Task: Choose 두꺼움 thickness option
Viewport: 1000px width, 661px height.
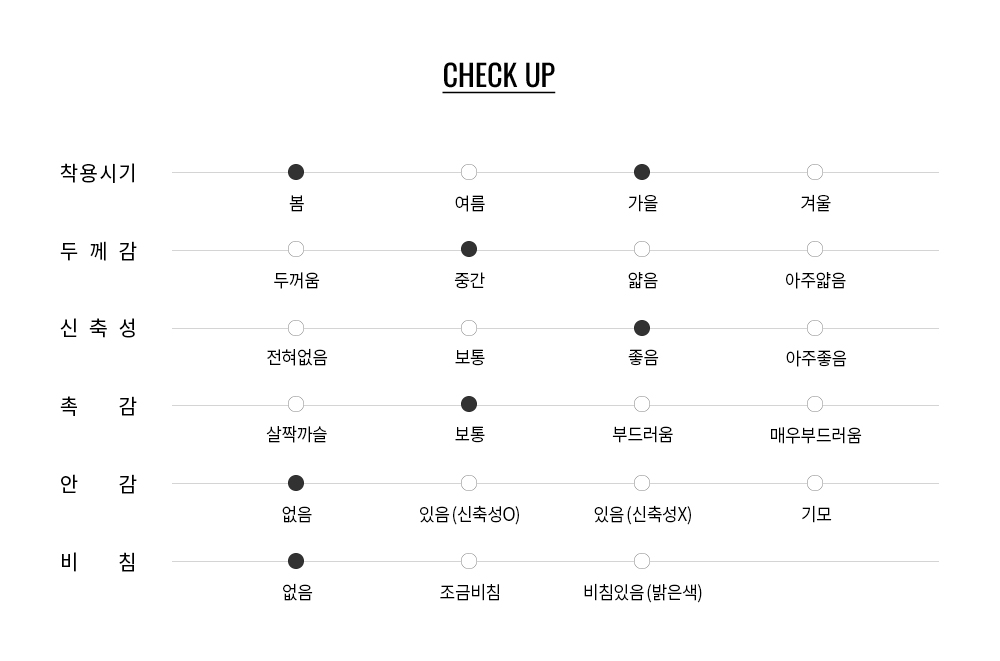Action: (x=296, y=249)
